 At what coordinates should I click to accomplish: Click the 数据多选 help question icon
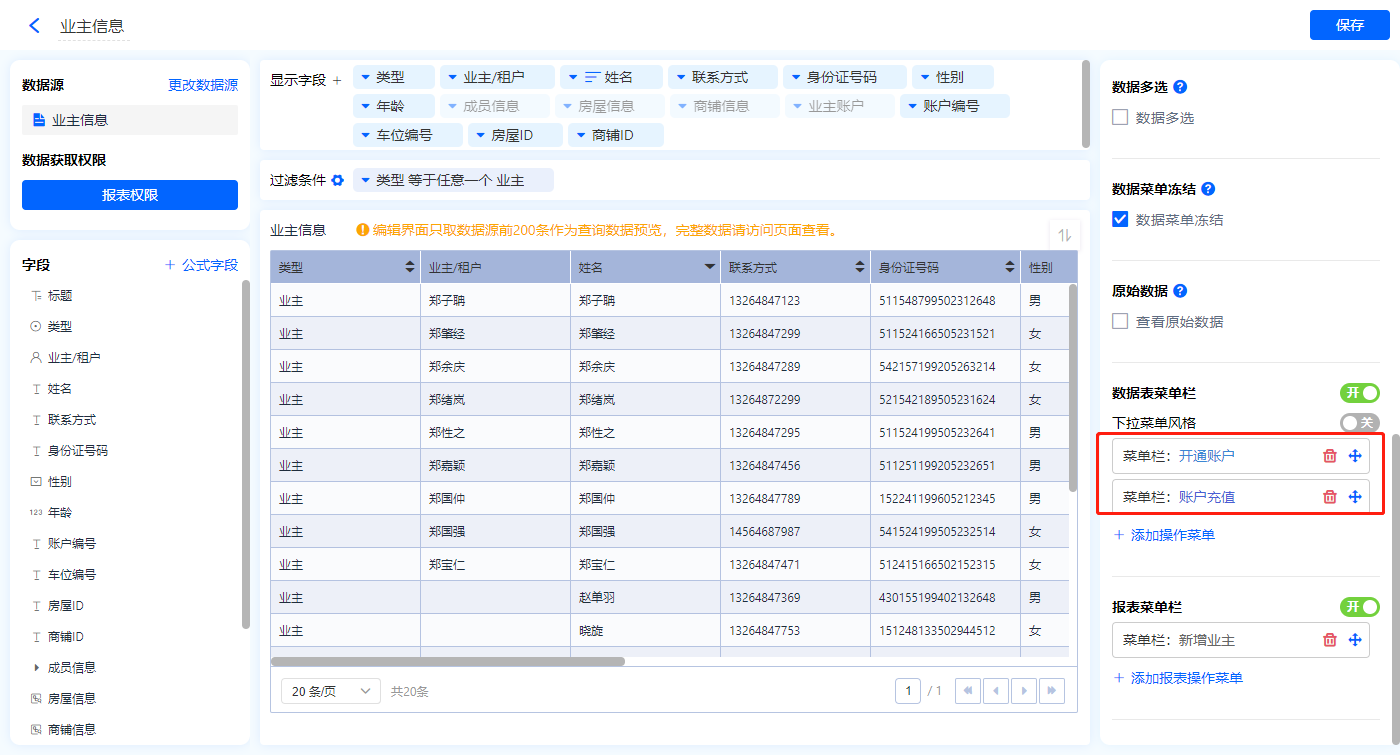click(1180, 87)
